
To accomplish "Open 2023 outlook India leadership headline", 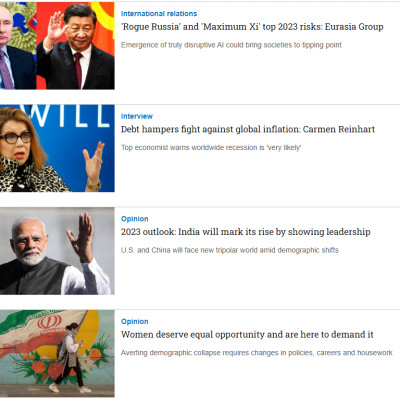I will point(246,232).
